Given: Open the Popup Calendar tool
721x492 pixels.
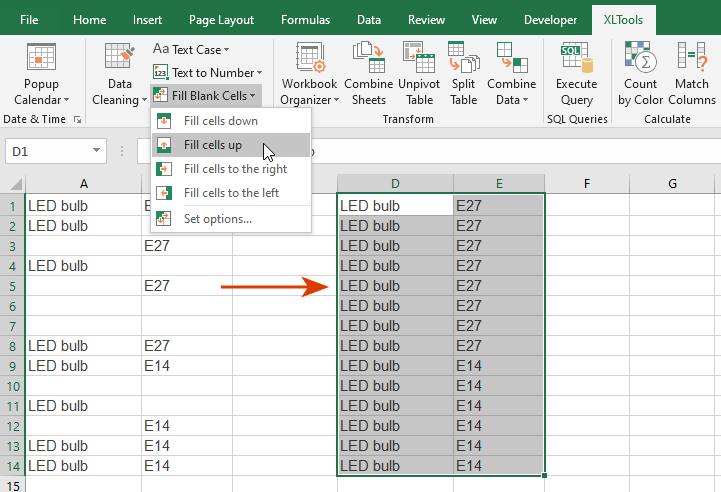Looking at the screenshot, I should click(x=41, y=74).
